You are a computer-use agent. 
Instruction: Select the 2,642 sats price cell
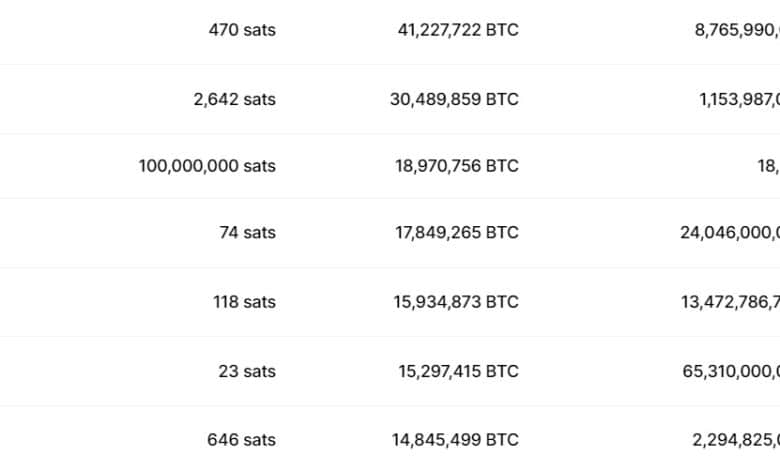pos(234,99)
